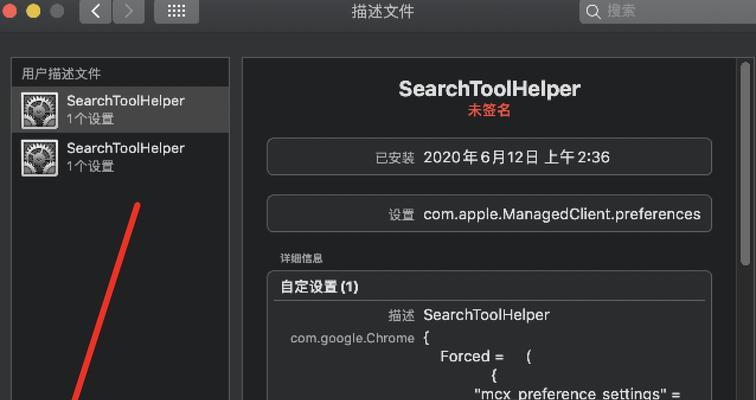This screenshot has height=400, width=756.
Task: Show all preferences with grid icon
Action: coord(176,12)
